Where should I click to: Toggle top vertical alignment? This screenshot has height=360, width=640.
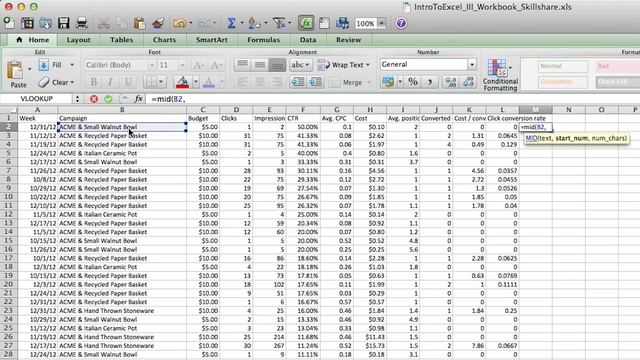[x=242, y=64]
